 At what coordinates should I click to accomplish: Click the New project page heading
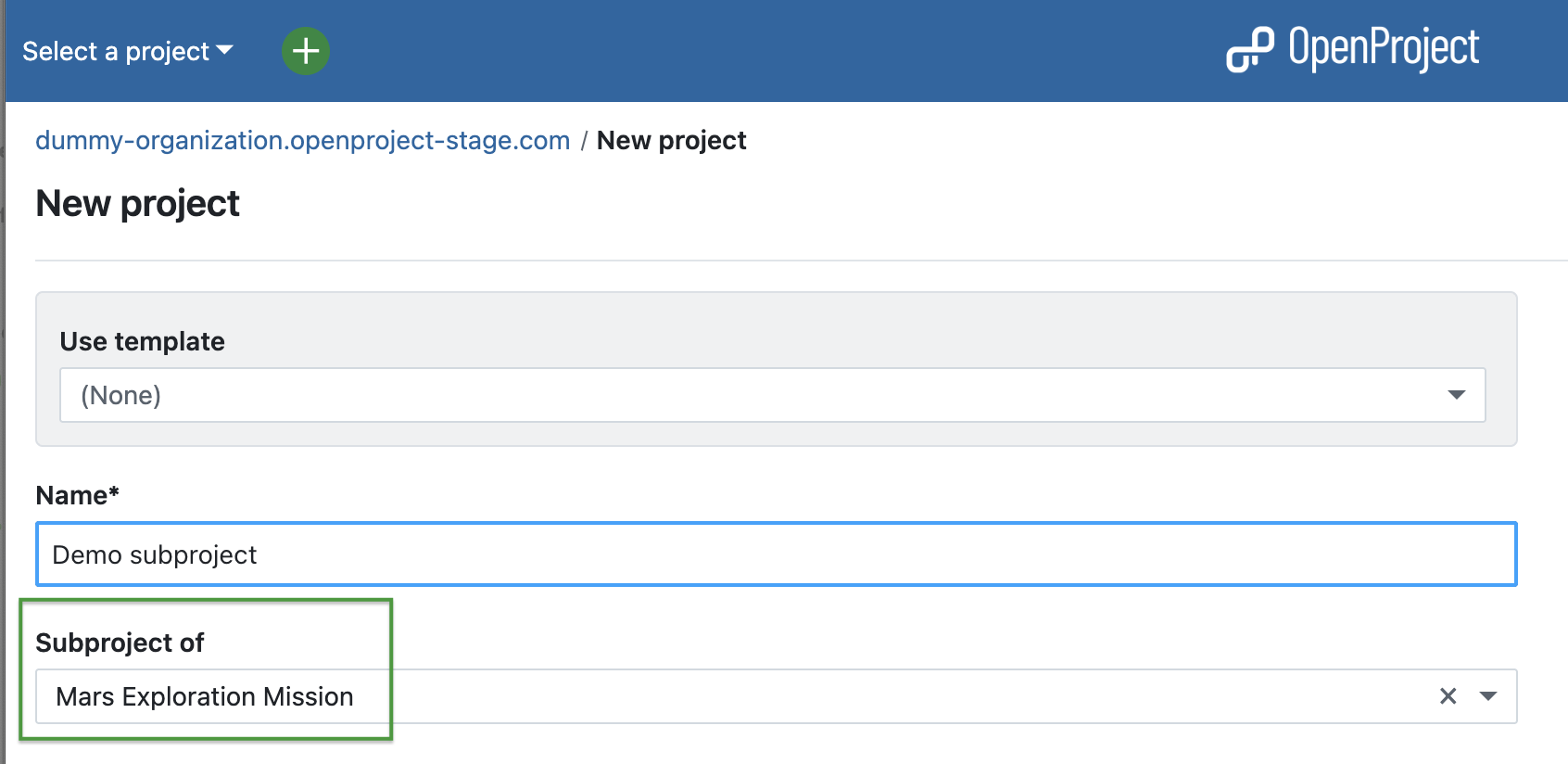click(x=137, y=203)
